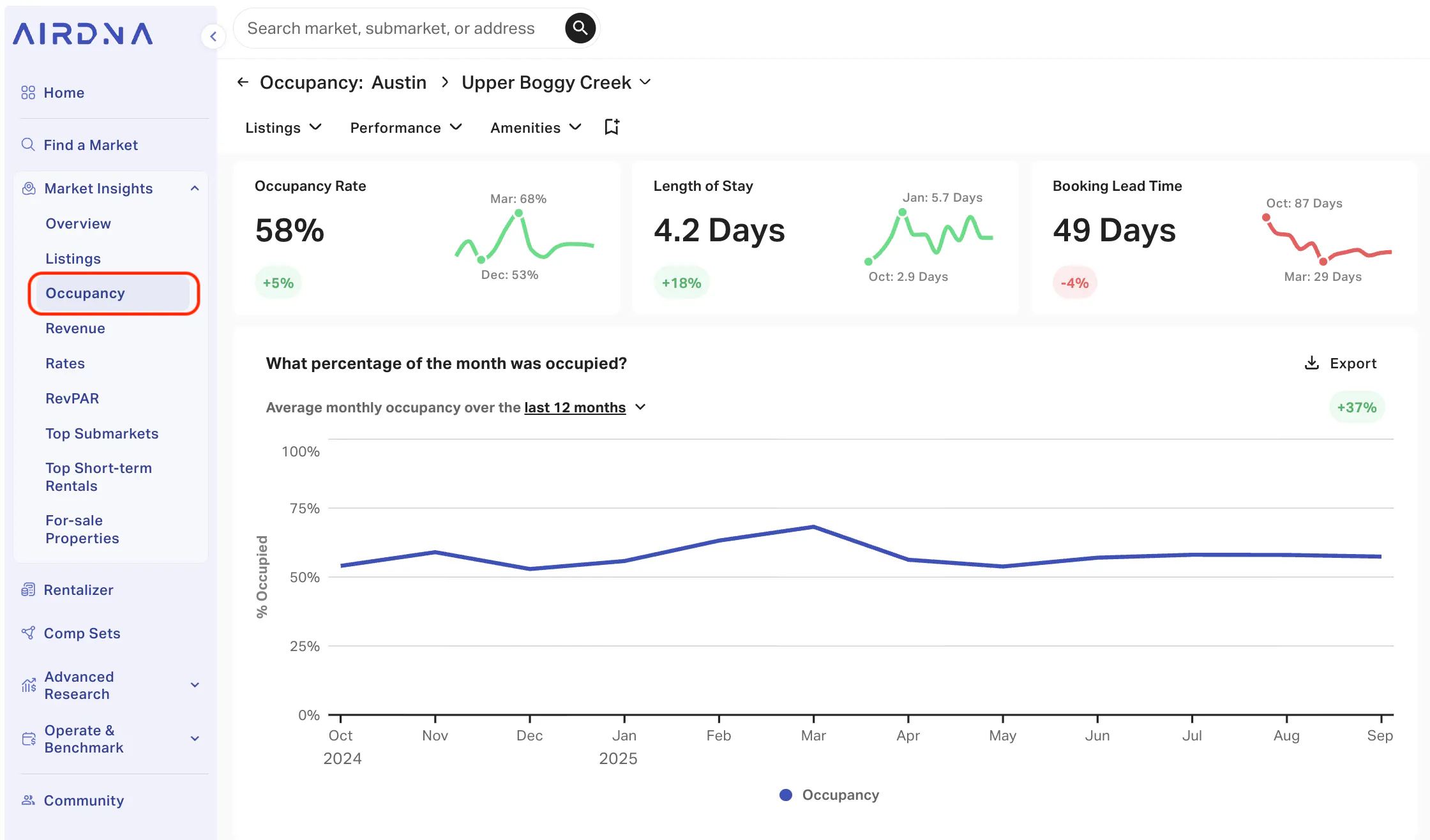
Task: Open the Rates page
Action: coord(64,363)
